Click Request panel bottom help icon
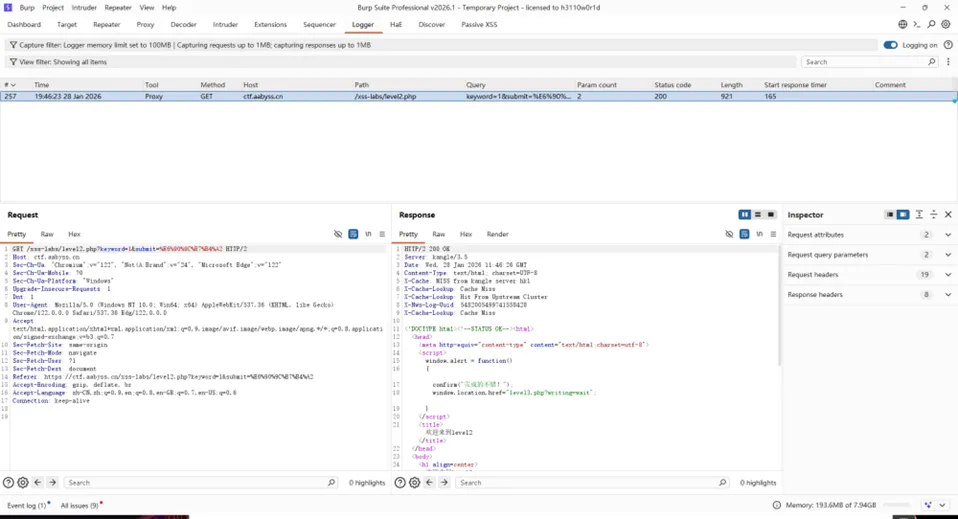 pyautogui.click(x=9, y=482)
